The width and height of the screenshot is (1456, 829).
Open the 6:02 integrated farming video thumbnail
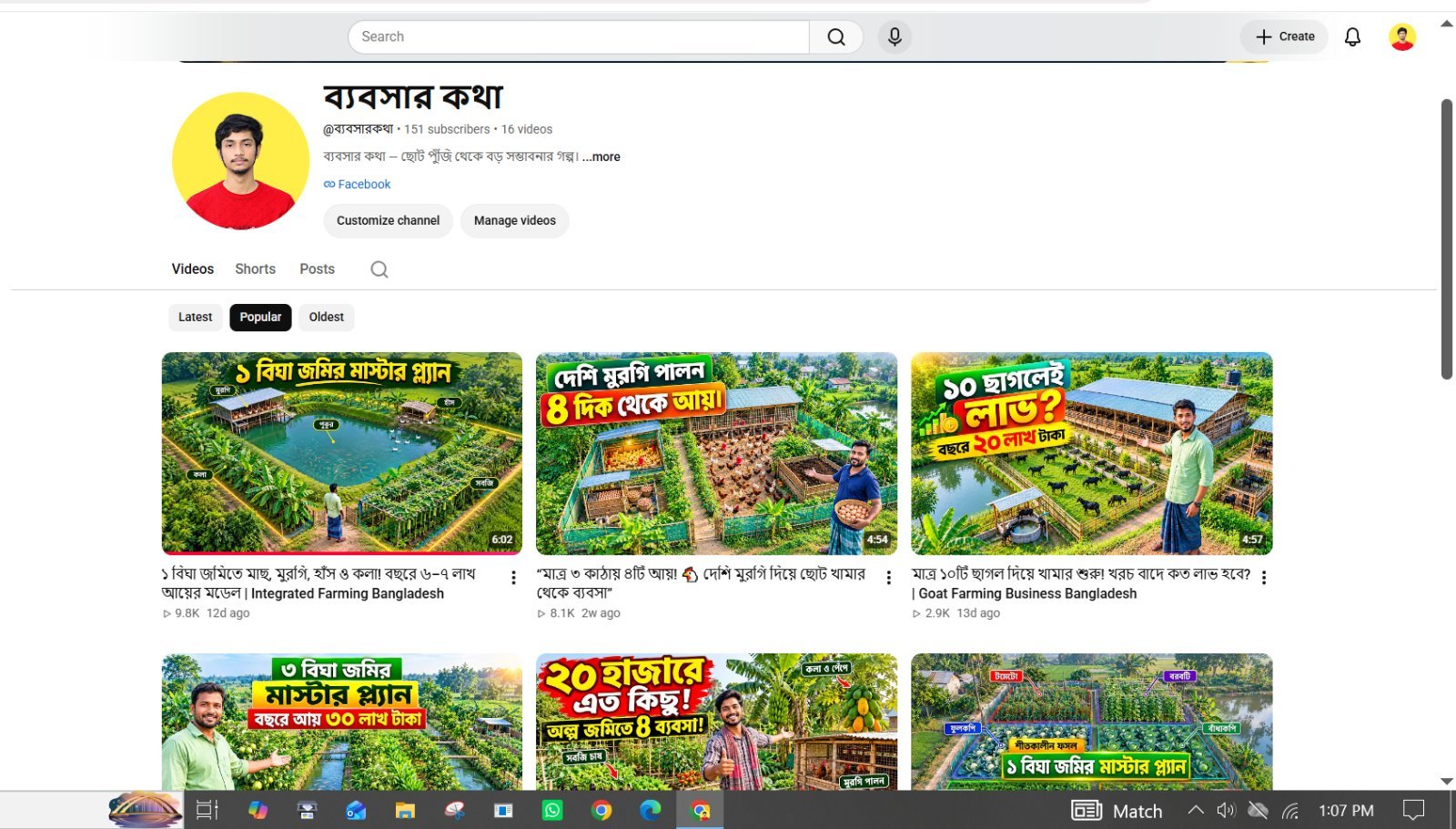[x=342, y=453]
